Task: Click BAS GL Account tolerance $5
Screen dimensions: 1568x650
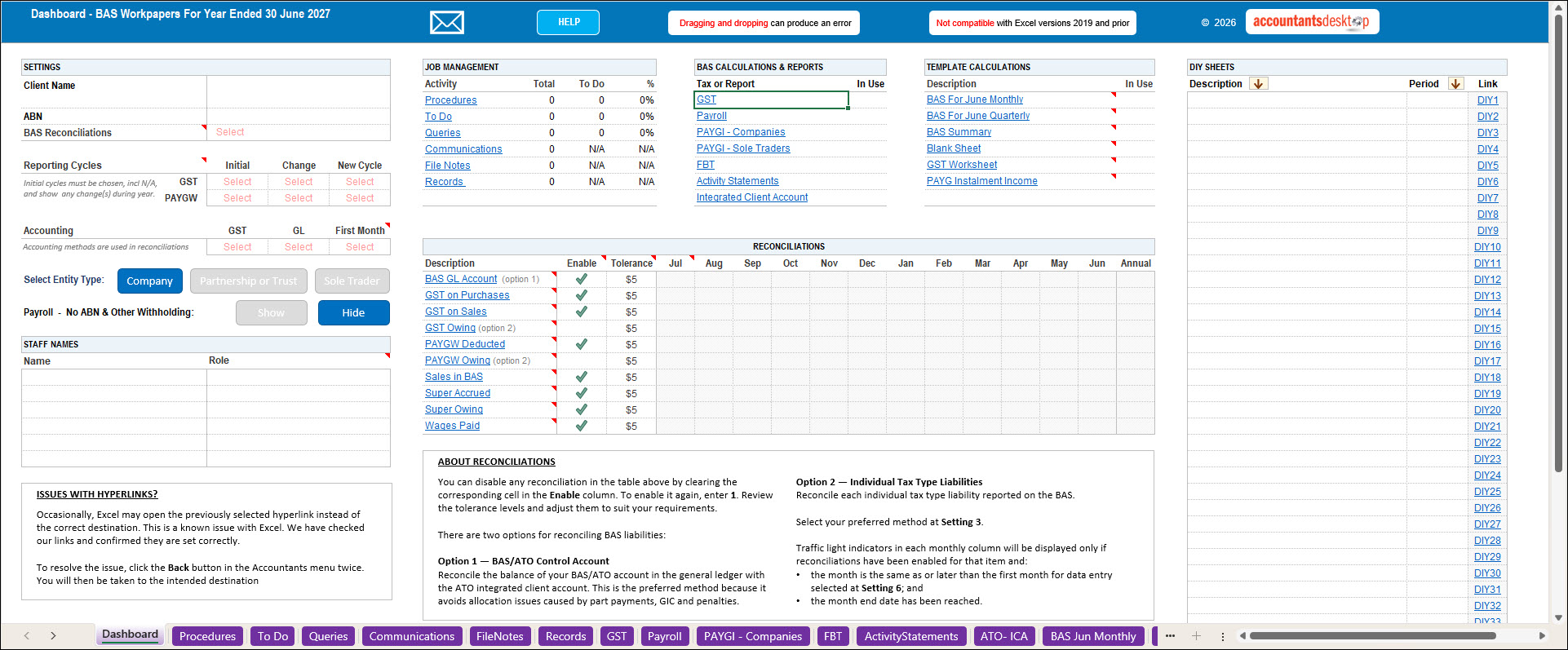Action: [631, 280]
